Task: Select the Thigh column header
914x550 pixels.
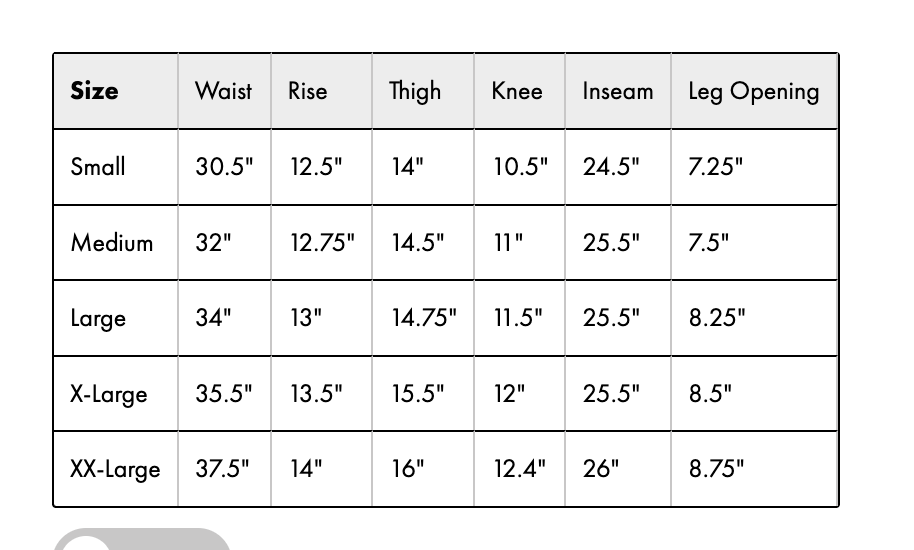Action: click(x=415, y=92)
